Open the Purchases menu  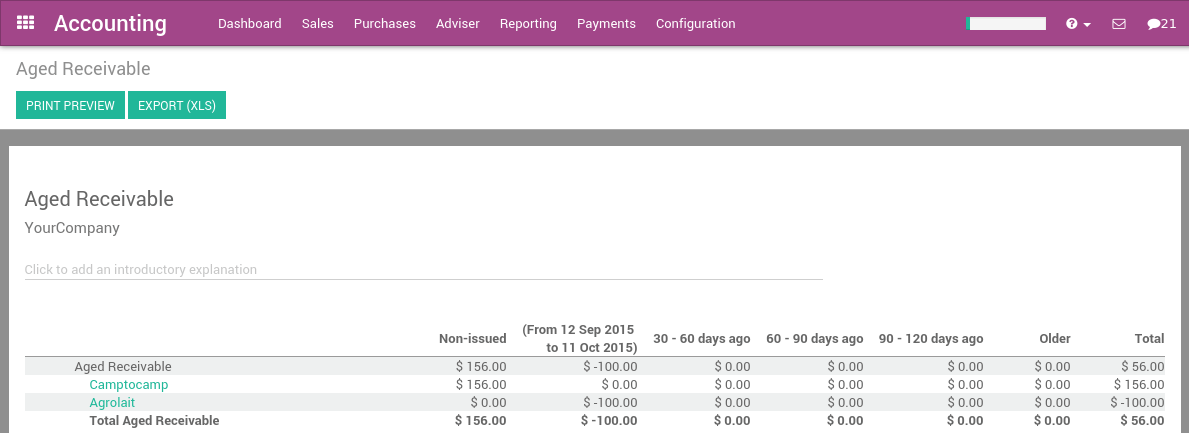(x=385, y=24)
